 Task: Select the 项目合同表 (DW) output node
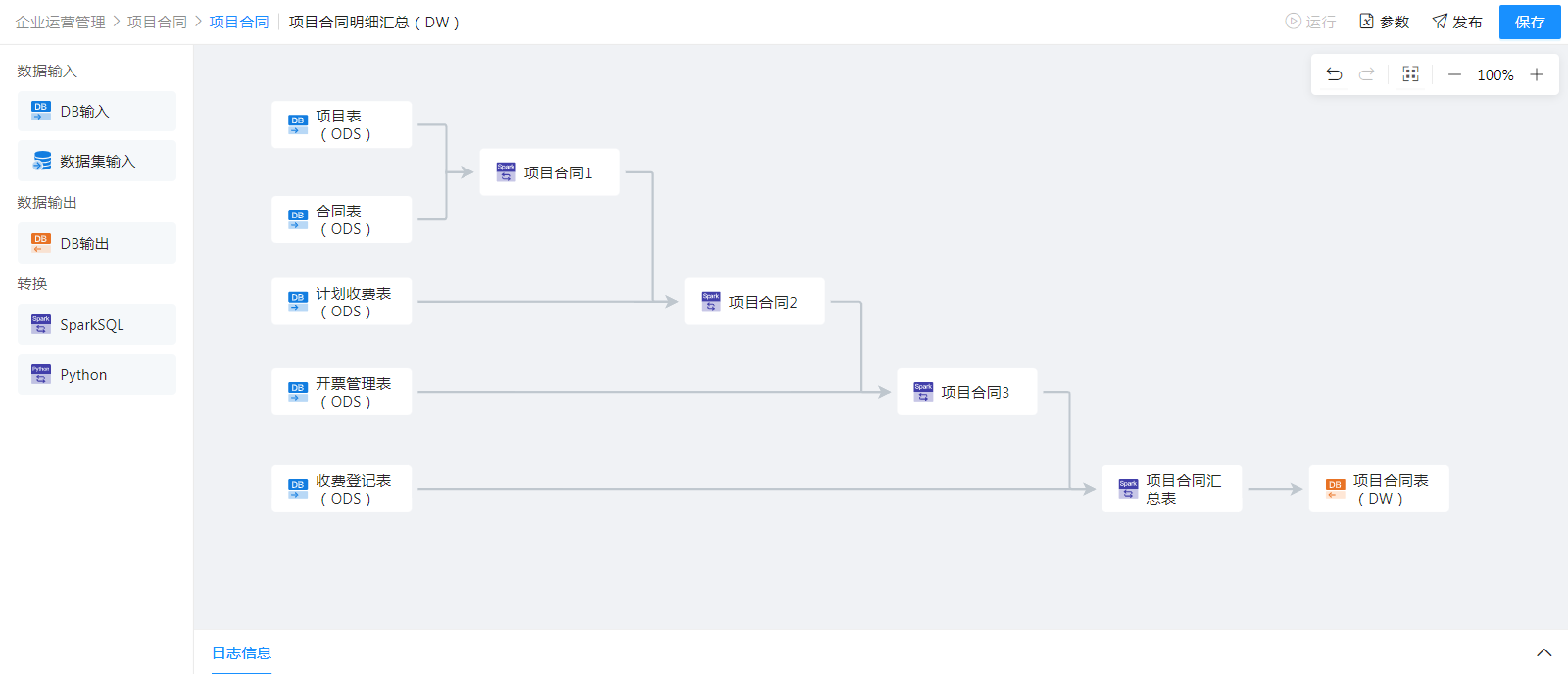(1378, 489)
